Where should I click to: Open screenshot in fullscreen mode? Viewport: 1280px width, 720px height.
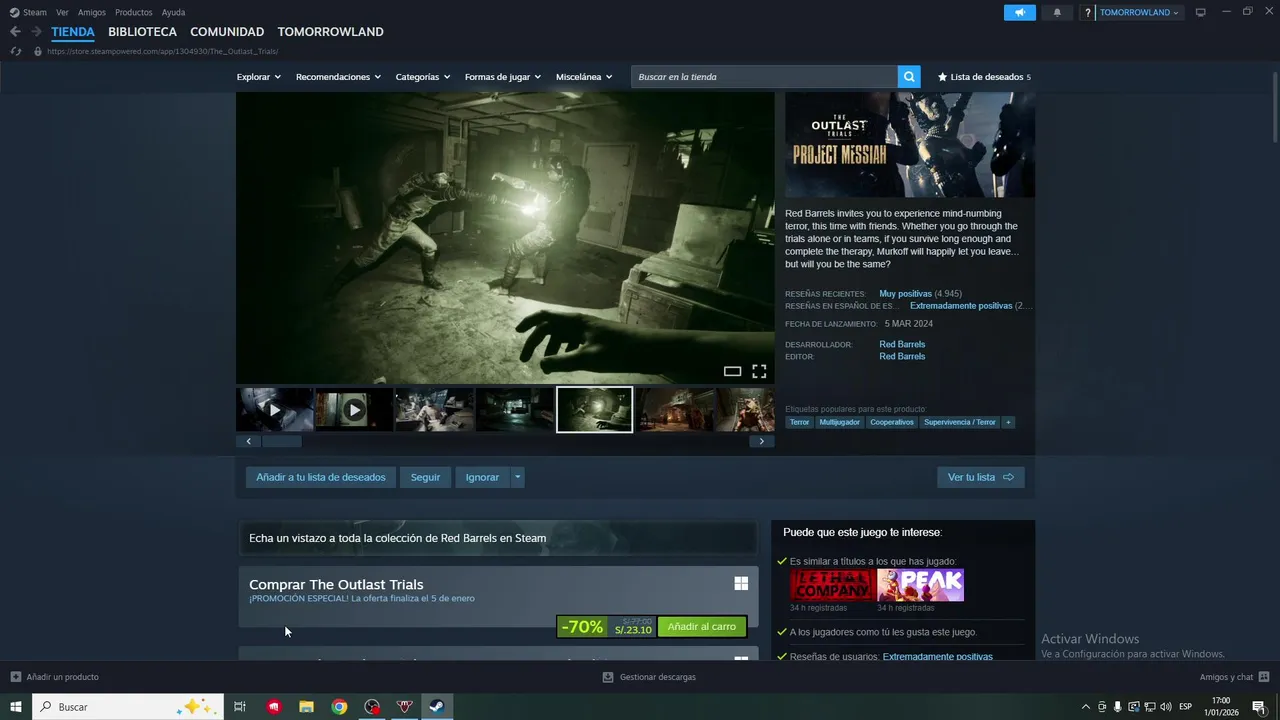click(x=759, y=371)
